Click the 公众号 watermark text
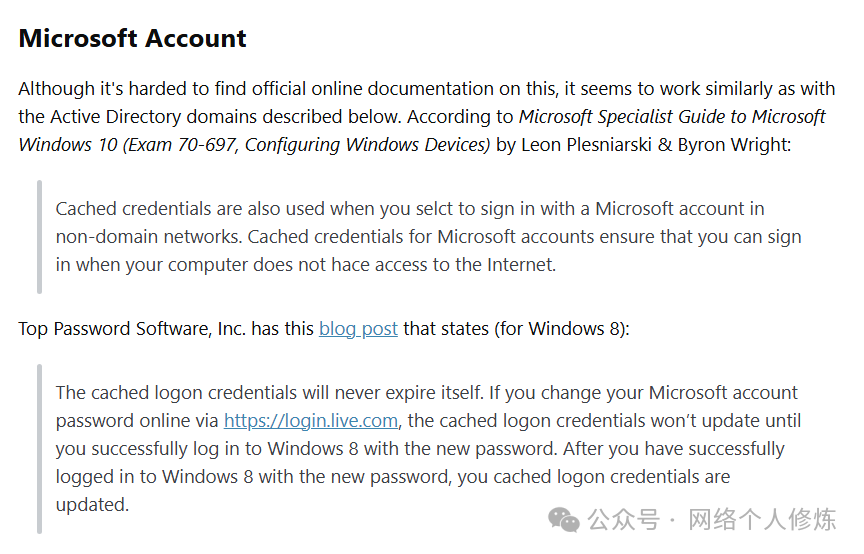This screenshot has width=864, height=554. pos(623,520)
